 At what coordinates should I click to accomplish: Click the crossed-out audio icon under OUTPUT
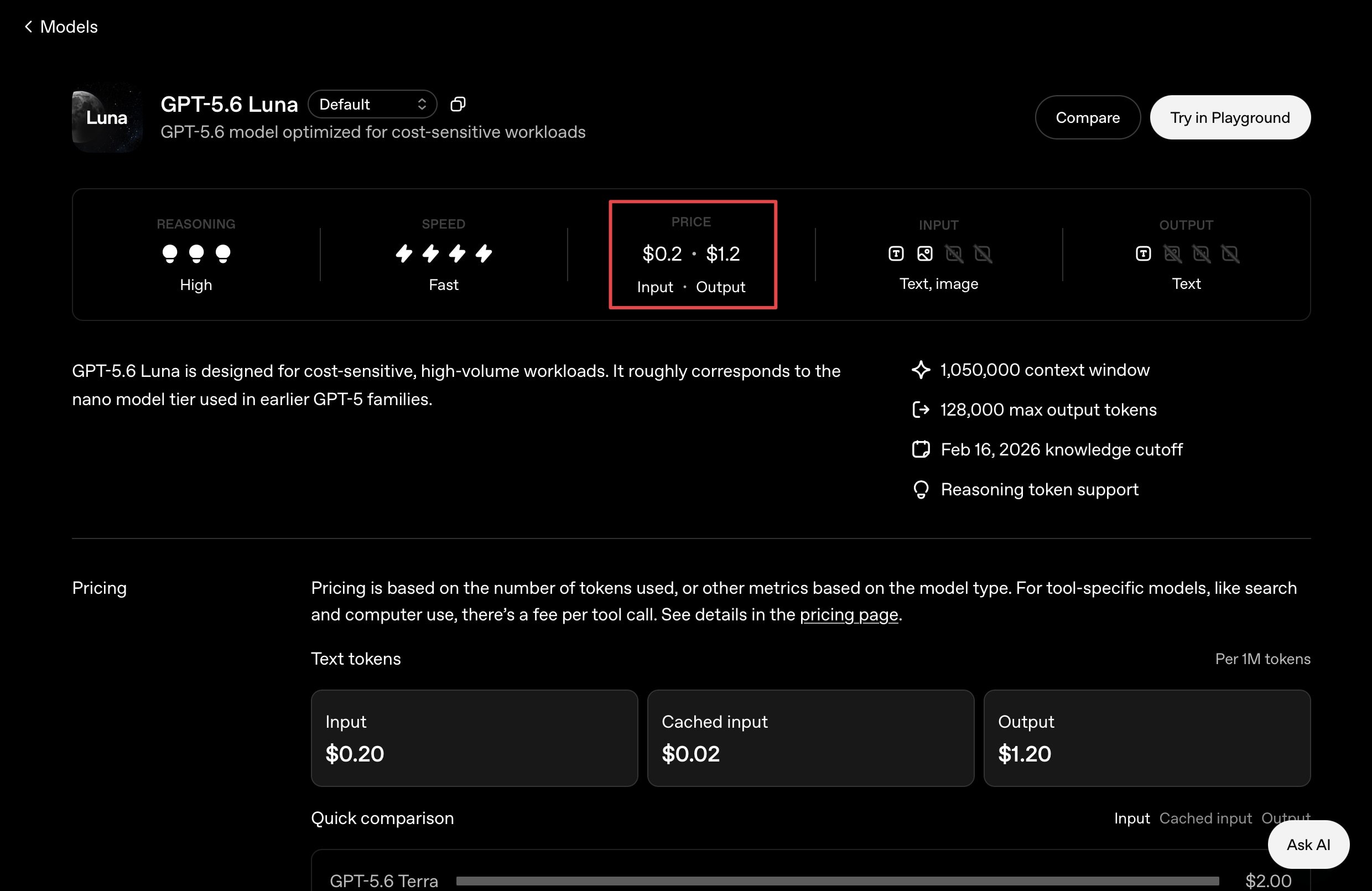pos(1202,253)
